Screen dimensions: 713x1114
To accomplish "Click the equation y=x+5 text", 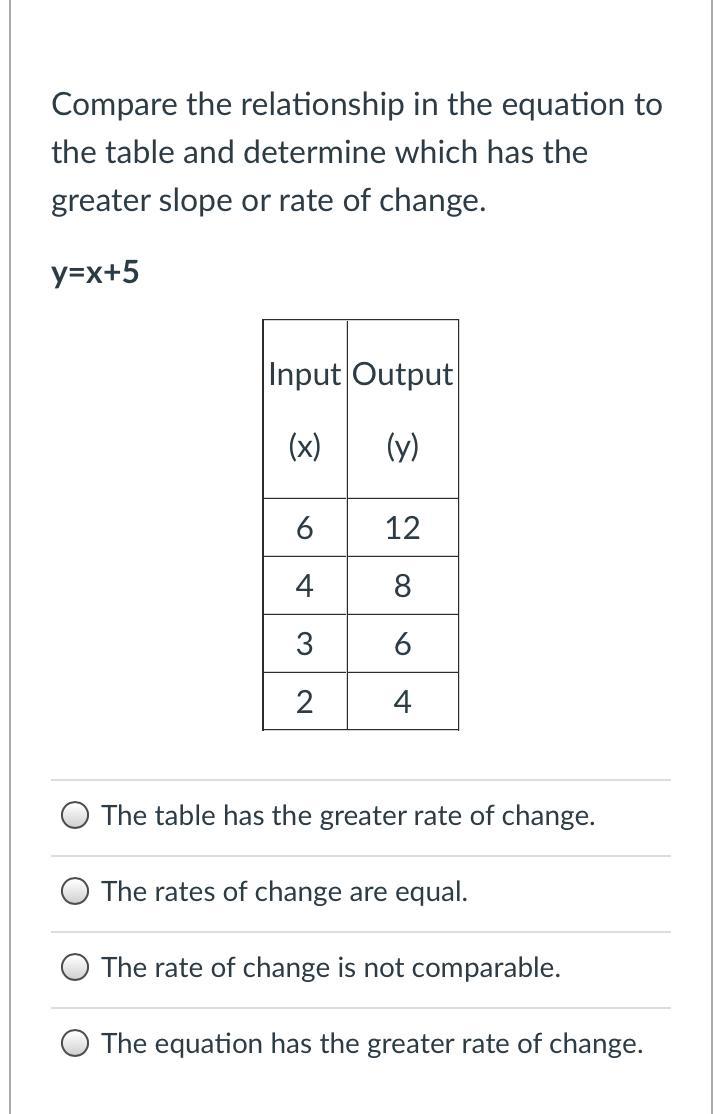I will tap(95, 272).
